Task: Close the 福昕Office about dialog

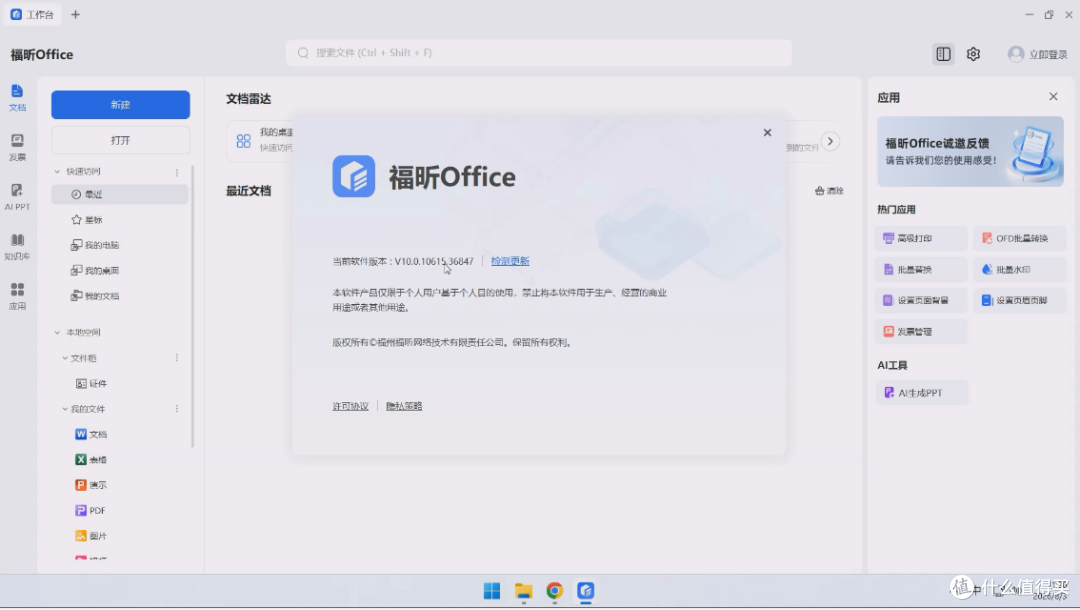Action: (767, 132)
